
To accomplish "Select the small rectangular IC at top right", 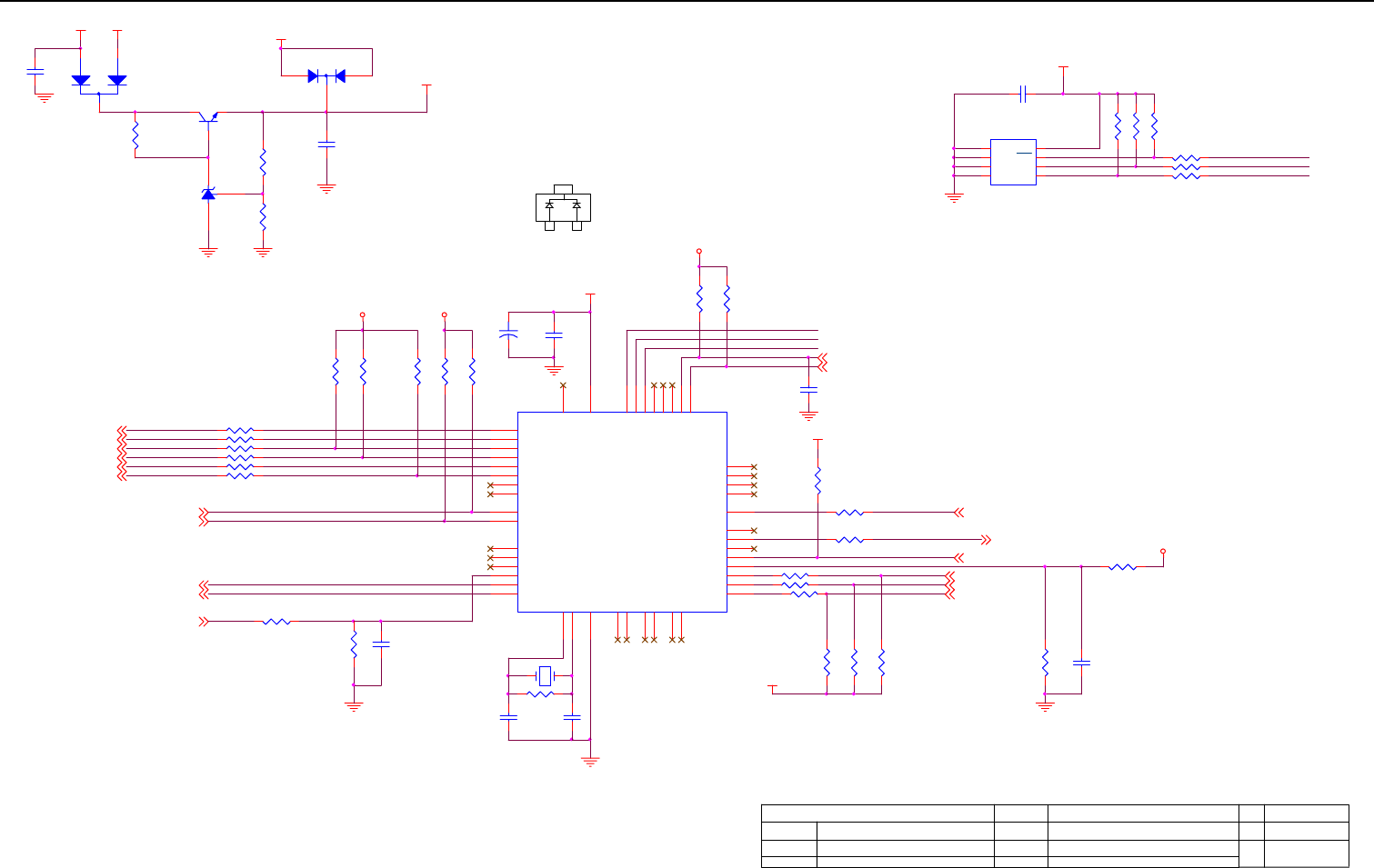I will (1013, 162).
